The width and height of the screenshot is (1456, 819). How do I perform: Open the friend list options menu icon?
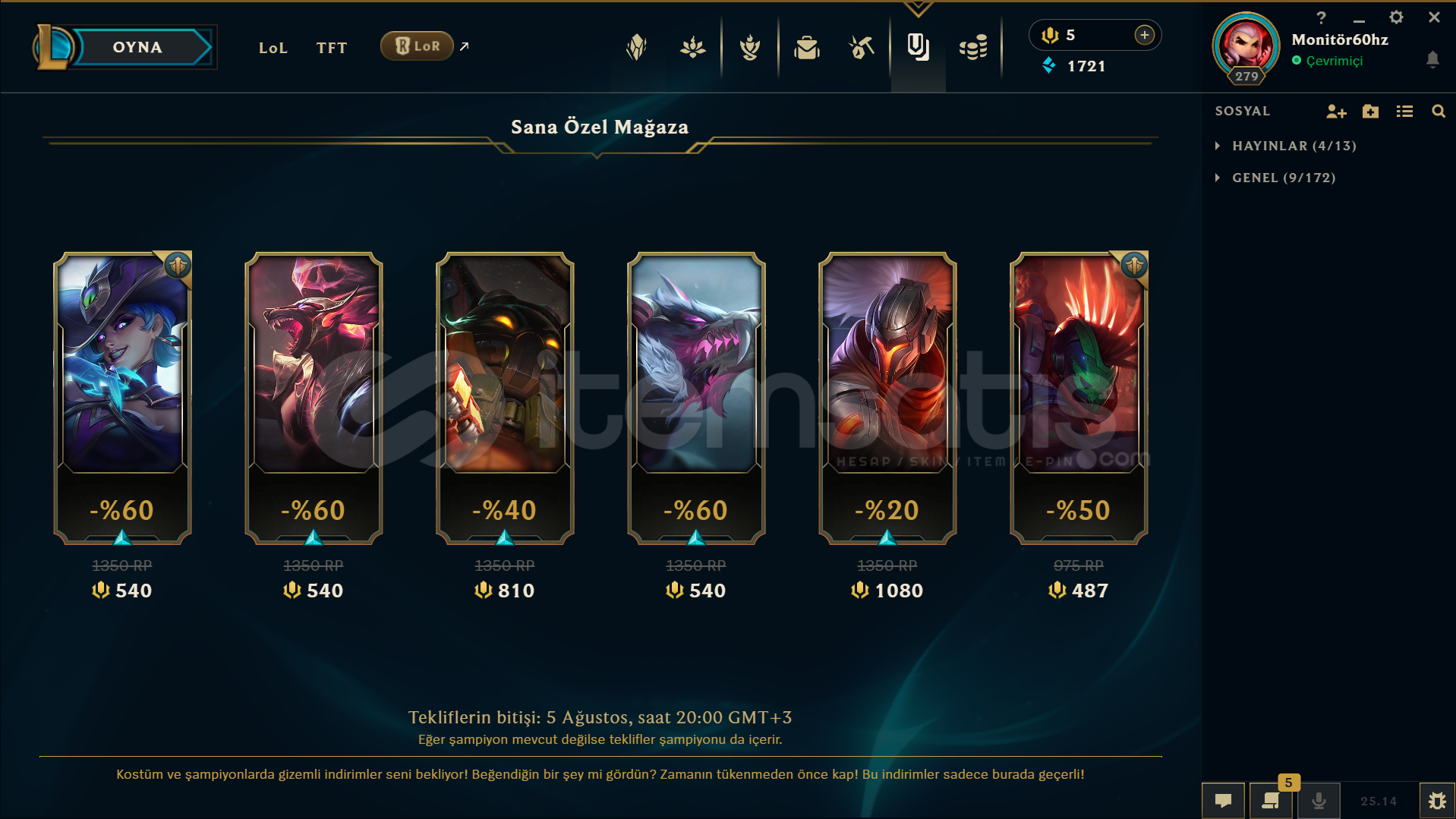pyautogui.click(x=1404, y=112)
